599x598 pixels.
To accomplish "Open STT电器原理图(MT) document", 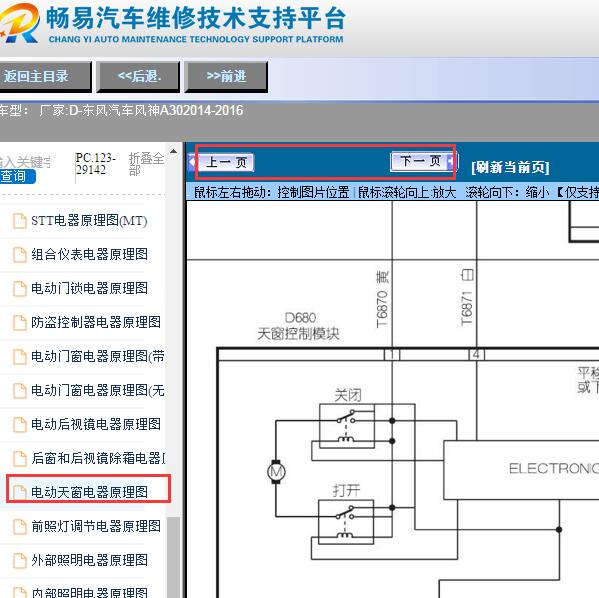I will click(x=89, y=220).
